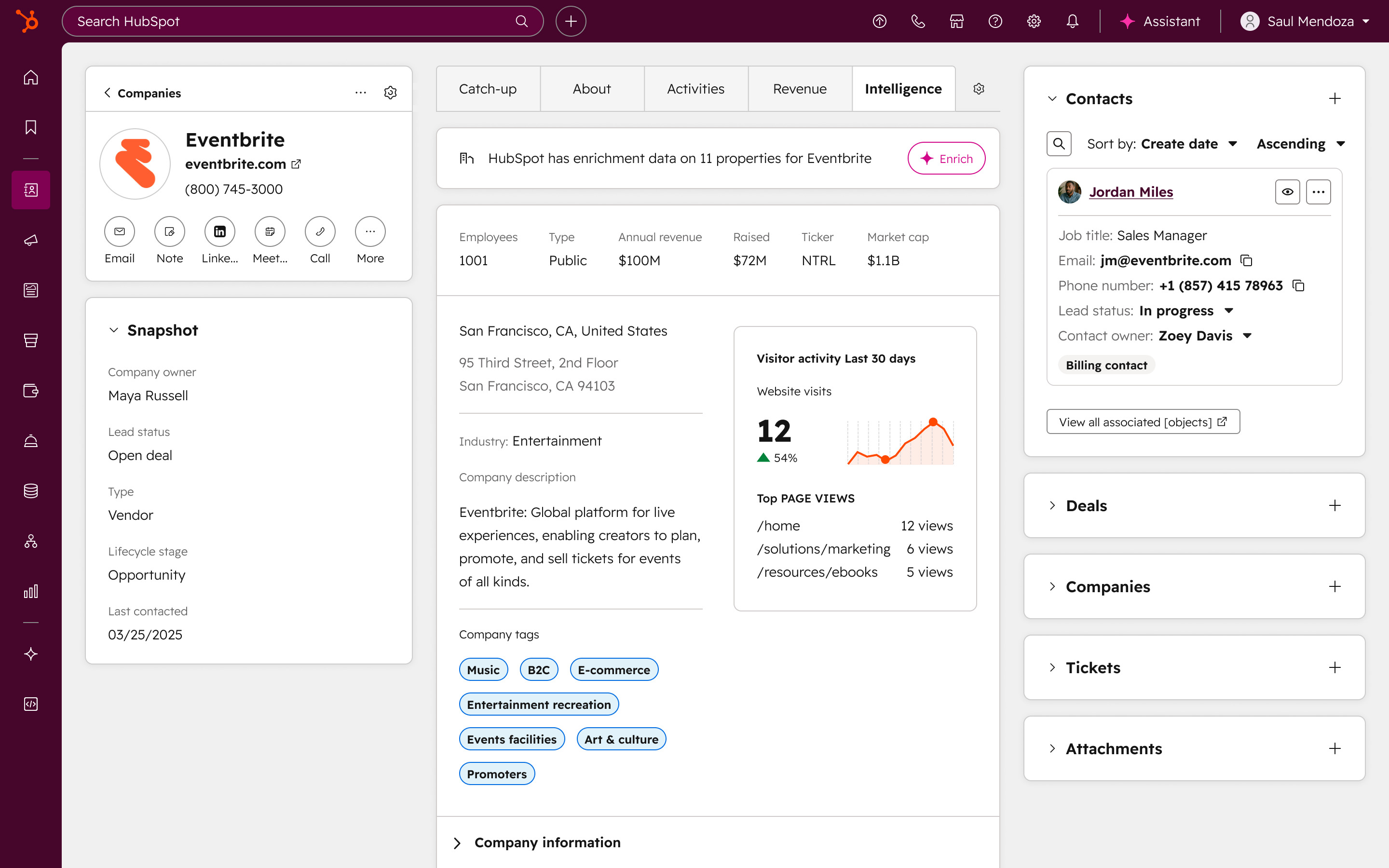The width and height of the screenshot is (1389, 868).
Task: Click the Call action icon
Action: tap(320, 231)
